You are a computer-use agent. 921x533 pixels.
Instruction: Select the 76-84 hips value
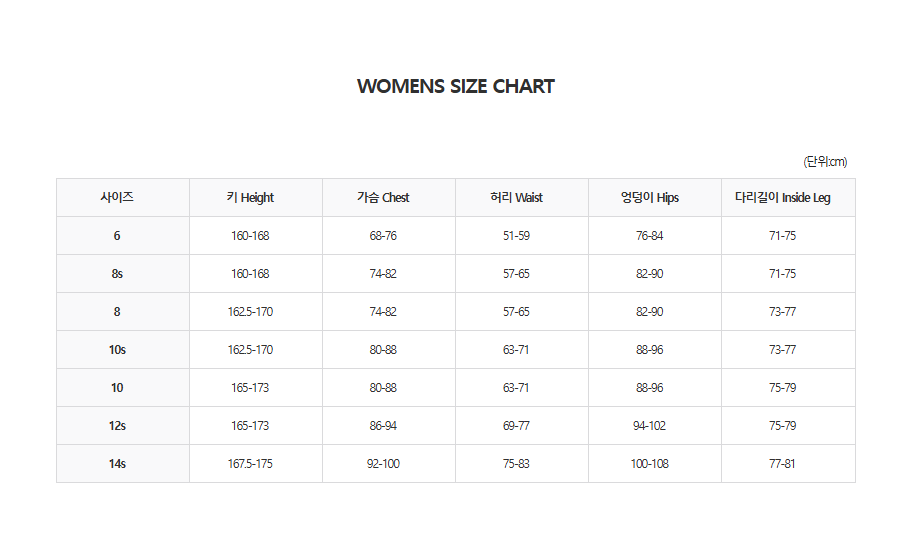(x=649, y=236)
